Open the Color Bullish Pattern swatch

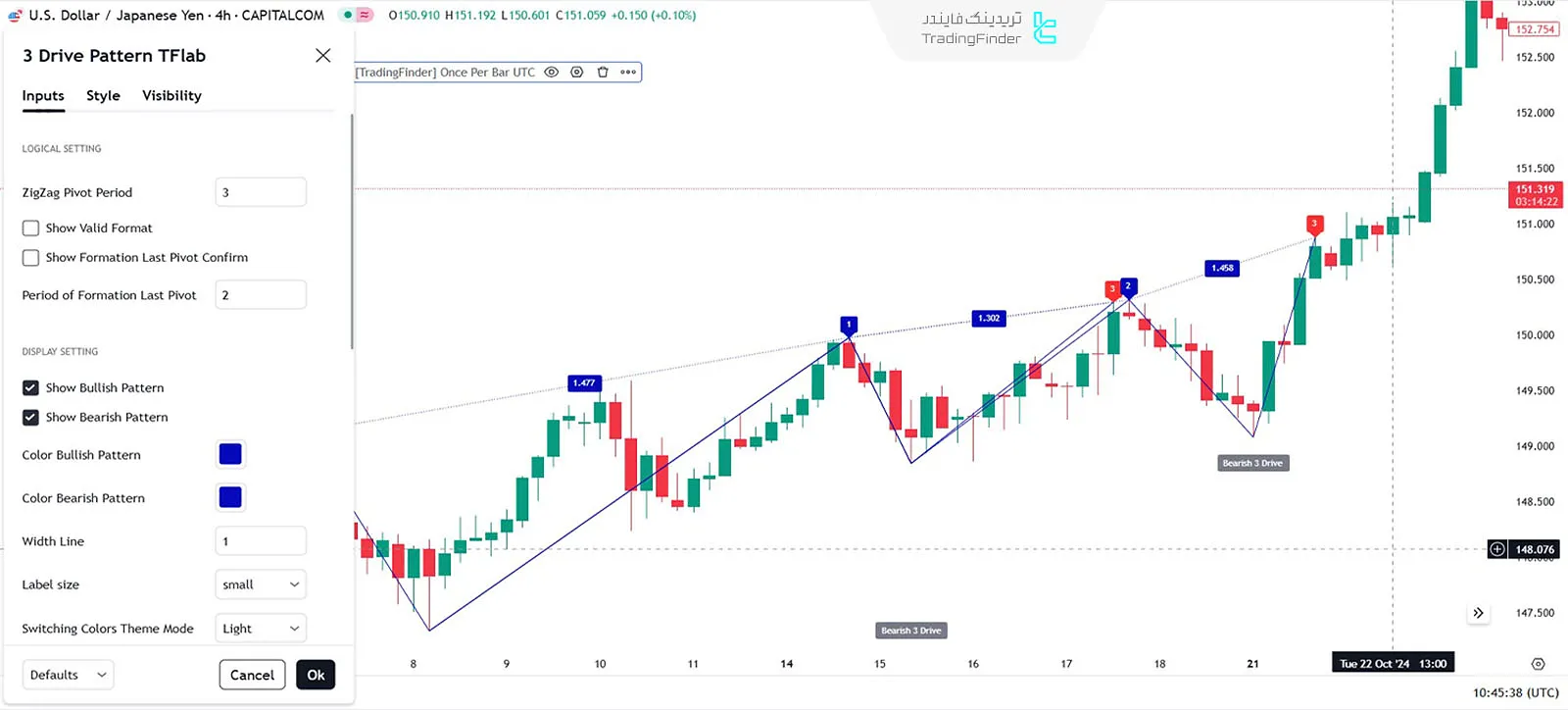click(230, 455)
